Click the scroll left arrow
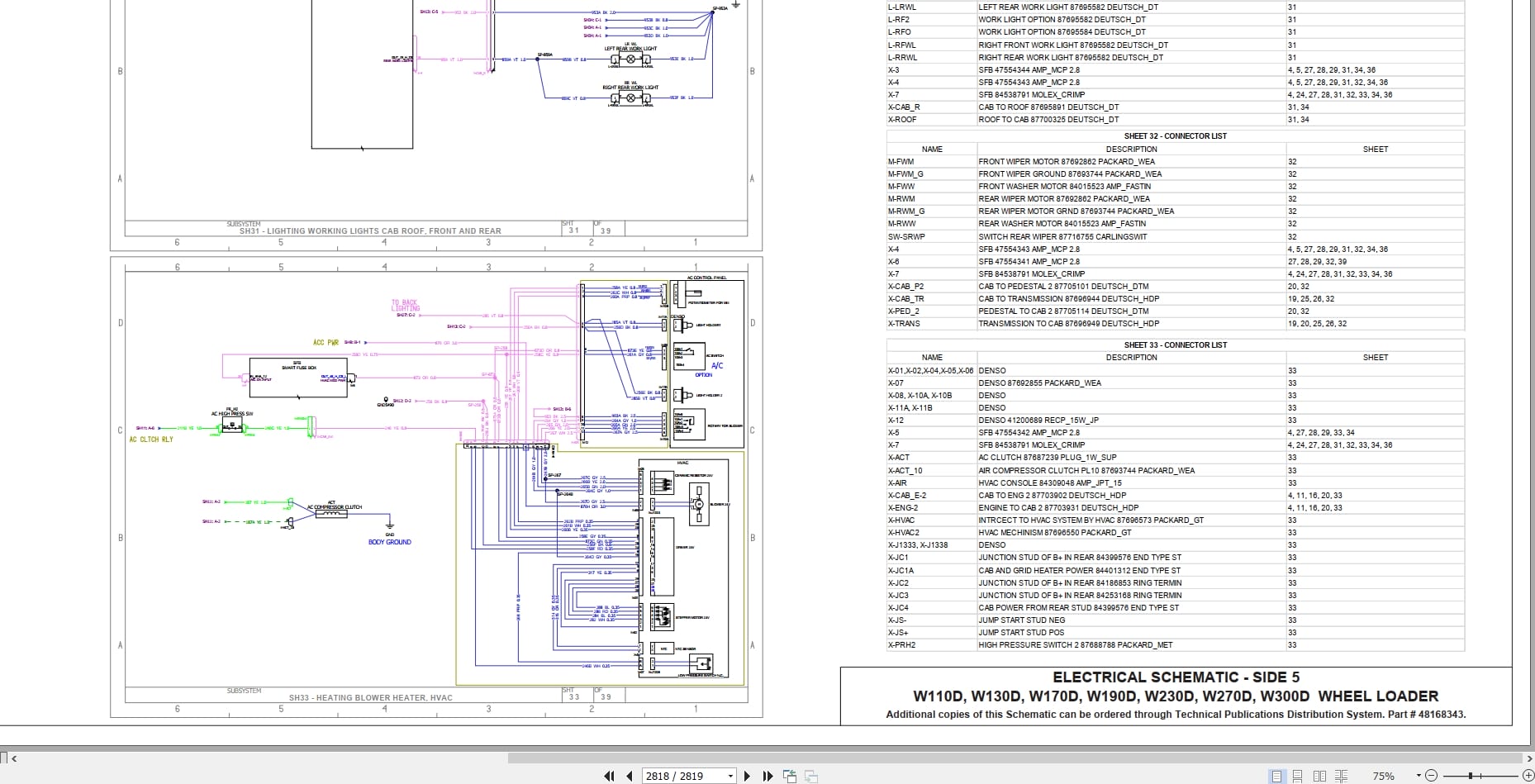The image size is (1535, 784). click(x=14, y=758)
